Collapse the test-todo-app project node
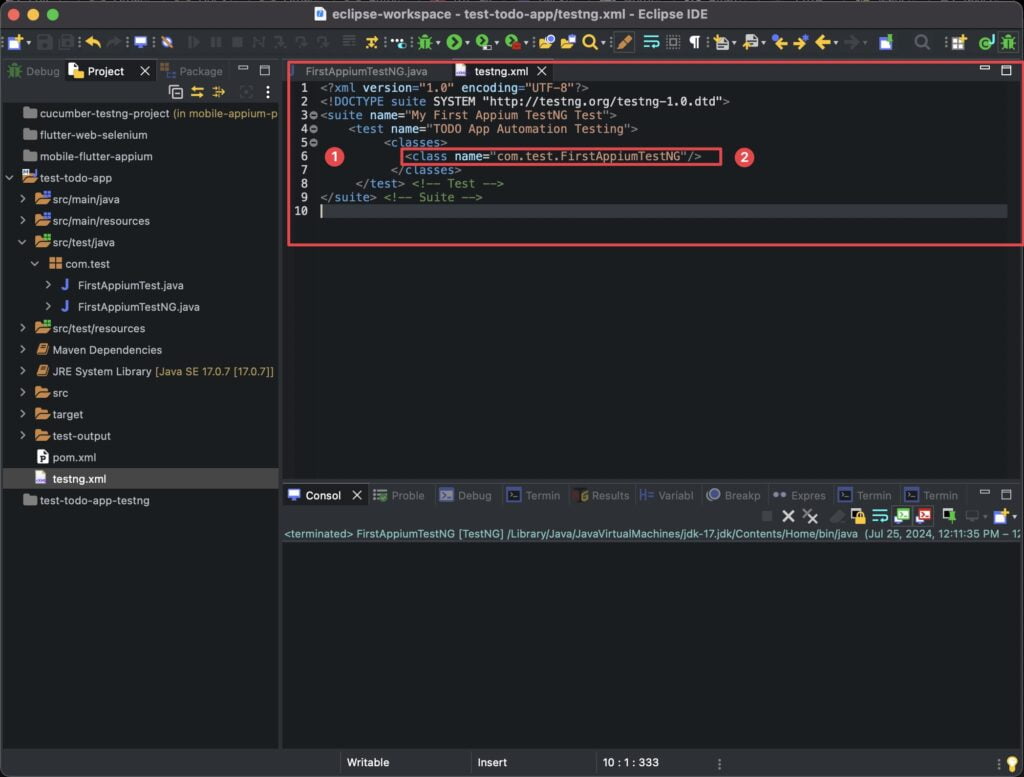This screenshot has width=1024, height=777. [10, 178]
